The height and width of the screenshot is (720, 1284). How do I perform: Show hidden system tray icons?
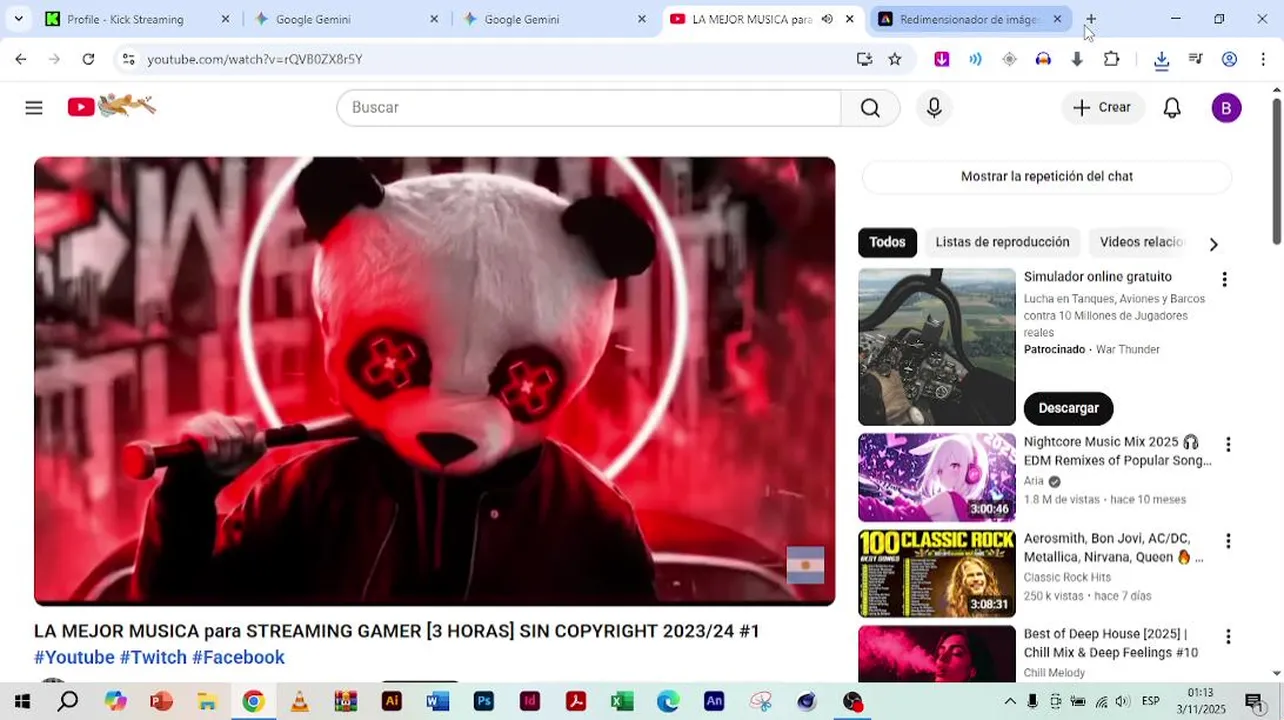click(x=1010, y=701)
